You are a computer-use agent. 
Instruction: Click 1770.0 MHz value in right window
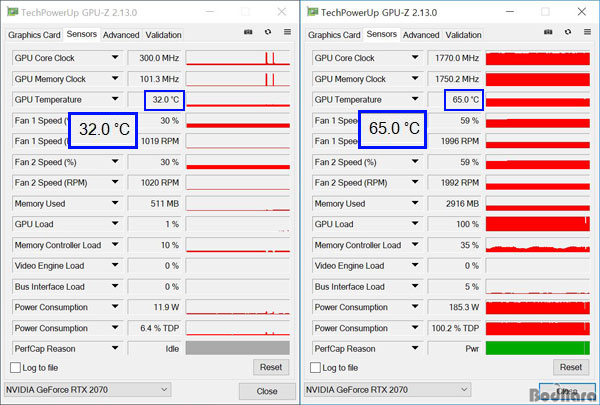pos(457,58)
